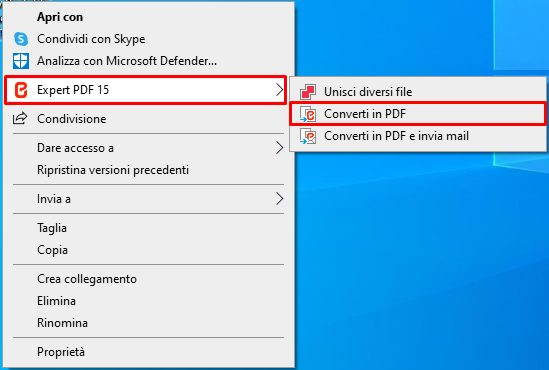Click the Microsoft Defender shield icon
Screen dimensions: 549x370
21,61
